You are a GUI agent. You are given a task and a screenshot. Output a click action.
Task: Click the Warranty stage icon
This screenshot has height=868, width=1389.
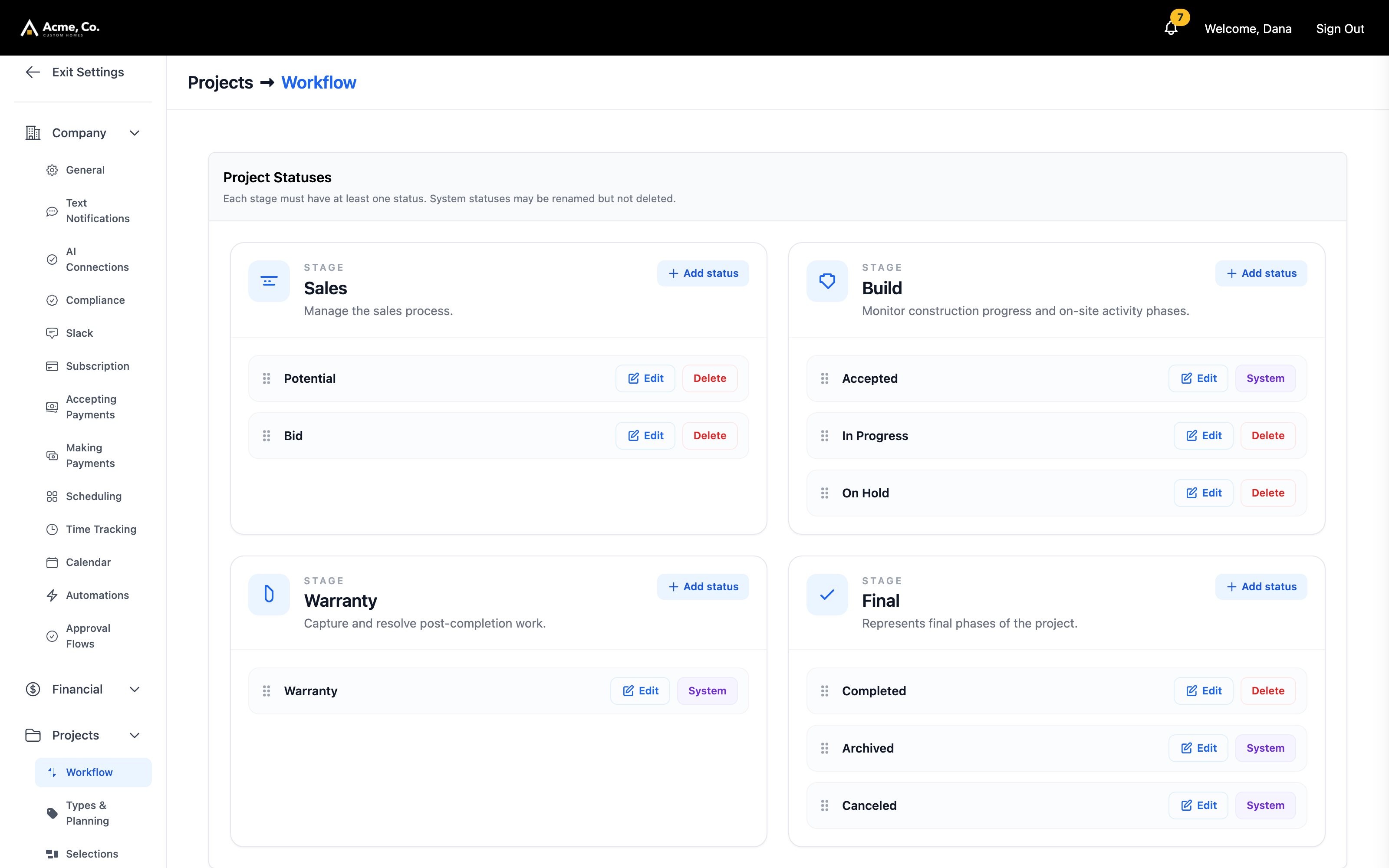pyautogui.click(x=269, y=594)
